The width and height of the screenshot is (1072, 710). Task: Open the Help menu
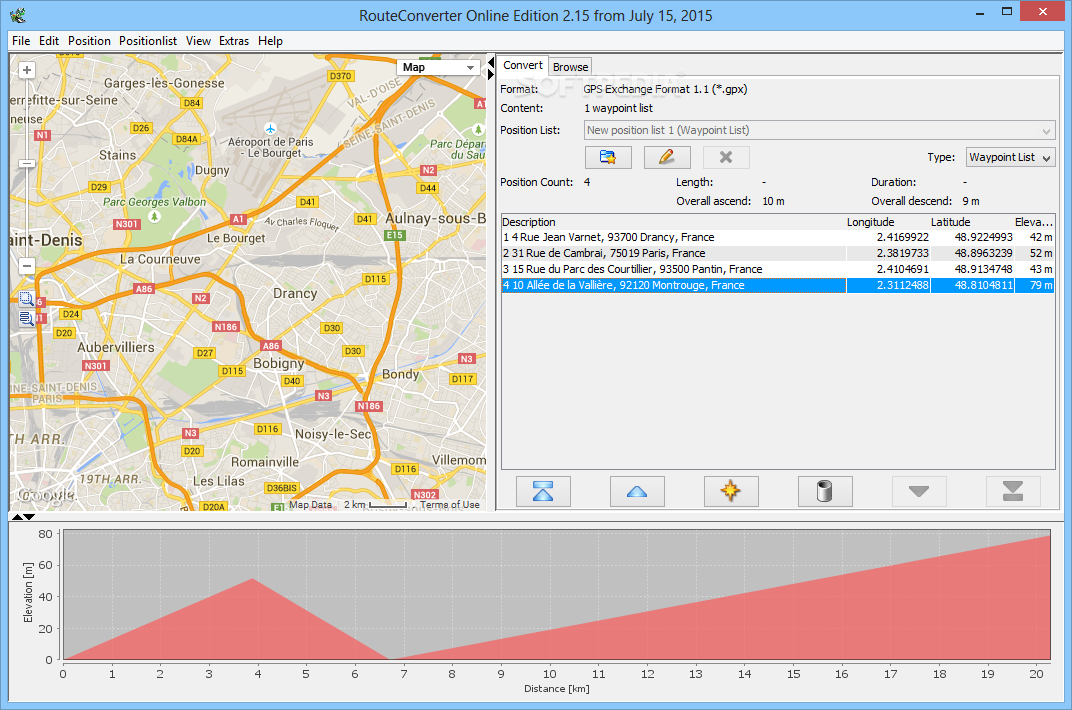(270, 41)
